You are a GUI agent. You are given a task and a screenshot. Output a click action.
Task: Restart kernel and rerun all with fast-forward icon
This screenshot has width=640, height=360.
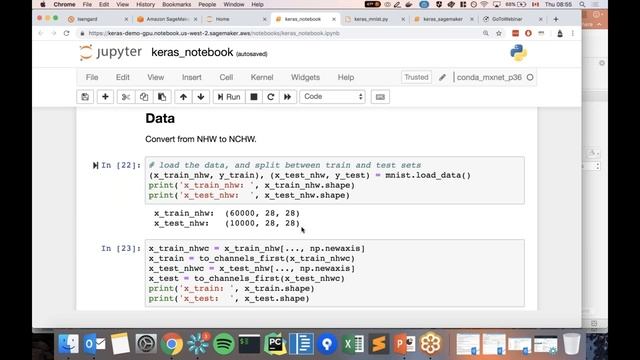click(287, 97)
